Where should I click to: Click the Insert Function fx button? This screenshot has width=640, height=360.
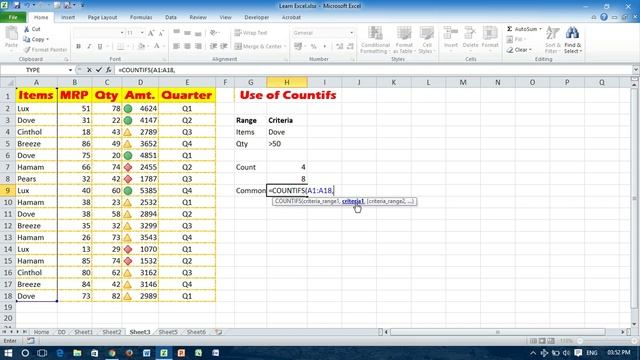109,70
